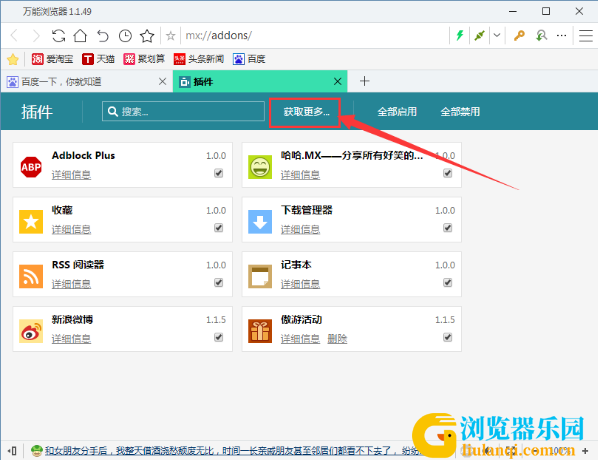Bookmark this page with the small star
This screenshot has height=460, width=598.
[170, 36]
